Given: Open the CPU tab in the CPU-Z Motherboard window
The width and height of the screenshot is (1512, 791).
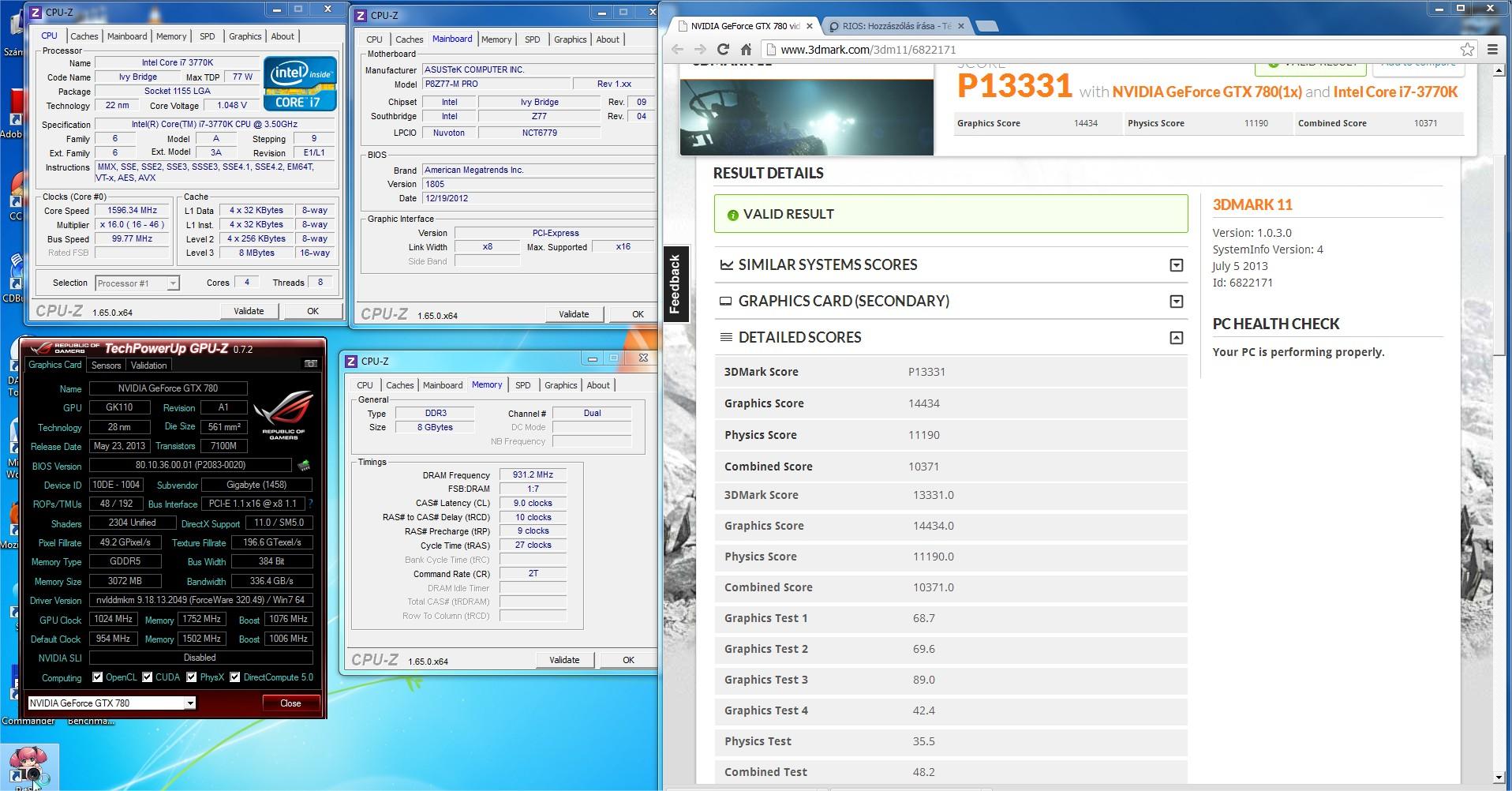Looking at the screenshot, I should [374, 39].
